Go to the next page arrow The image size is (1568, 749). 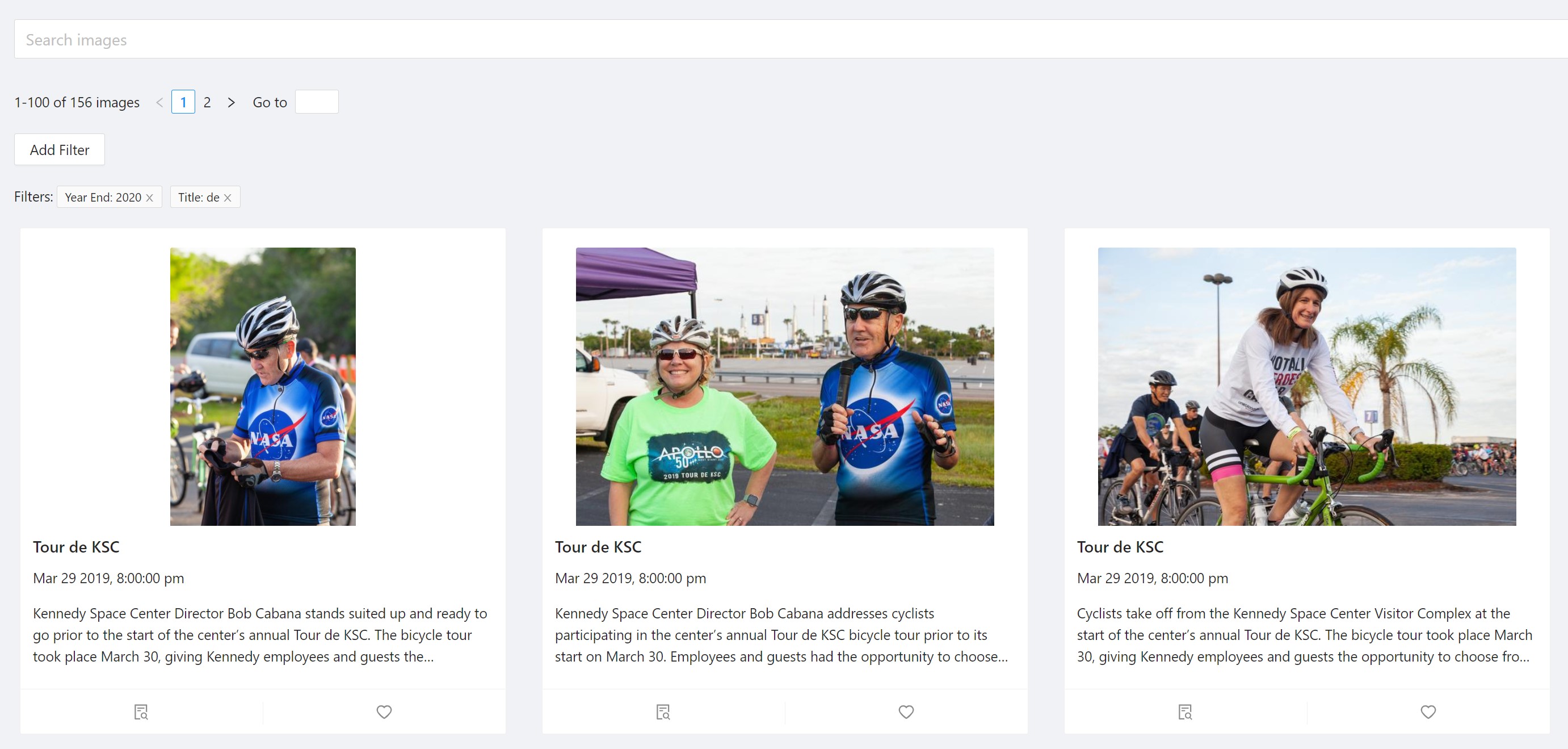coord(232,102)
